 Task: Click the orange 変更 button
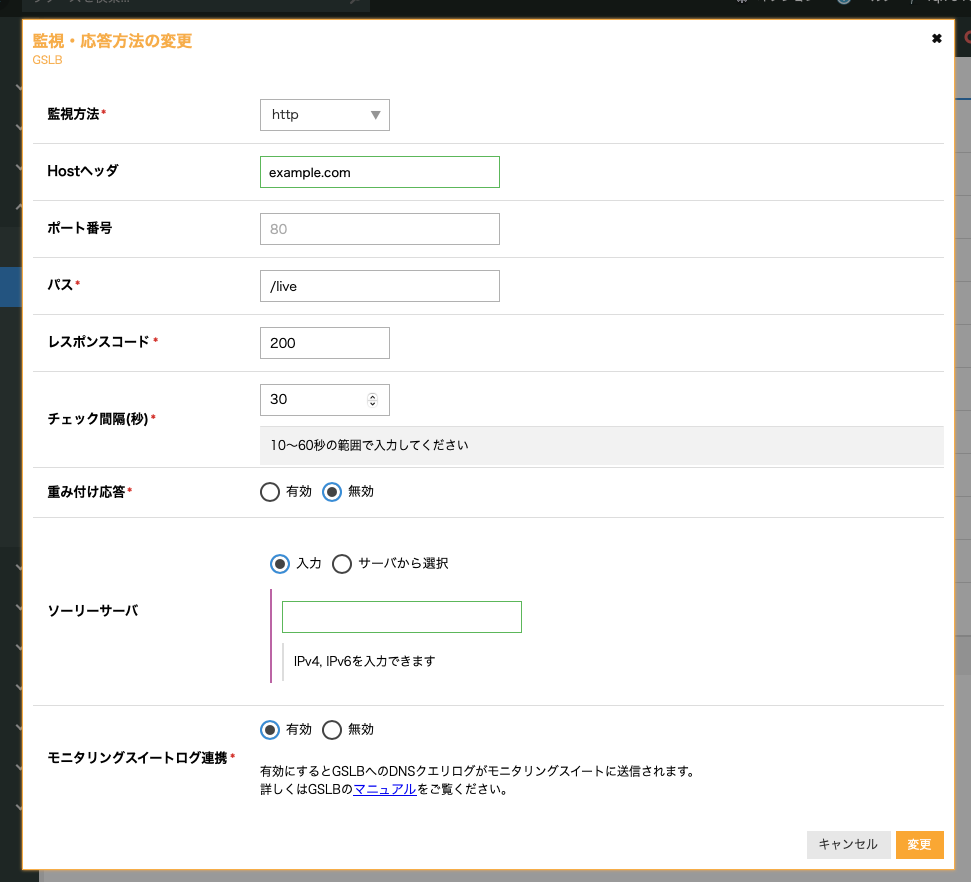919,844
